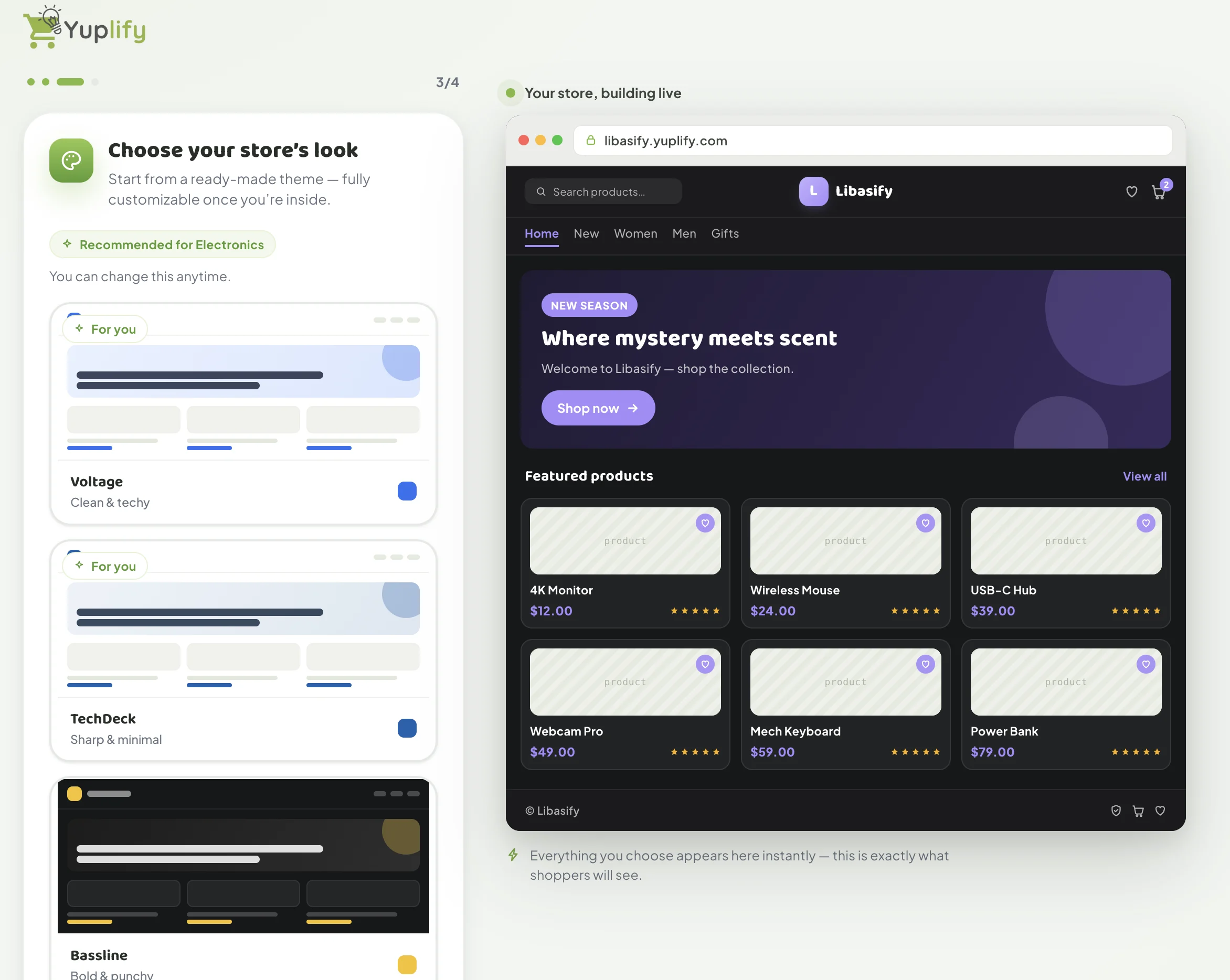The image size is (1230, 980).
Task: Click the Voltage blue color swatch
Action: click(407, 491)
